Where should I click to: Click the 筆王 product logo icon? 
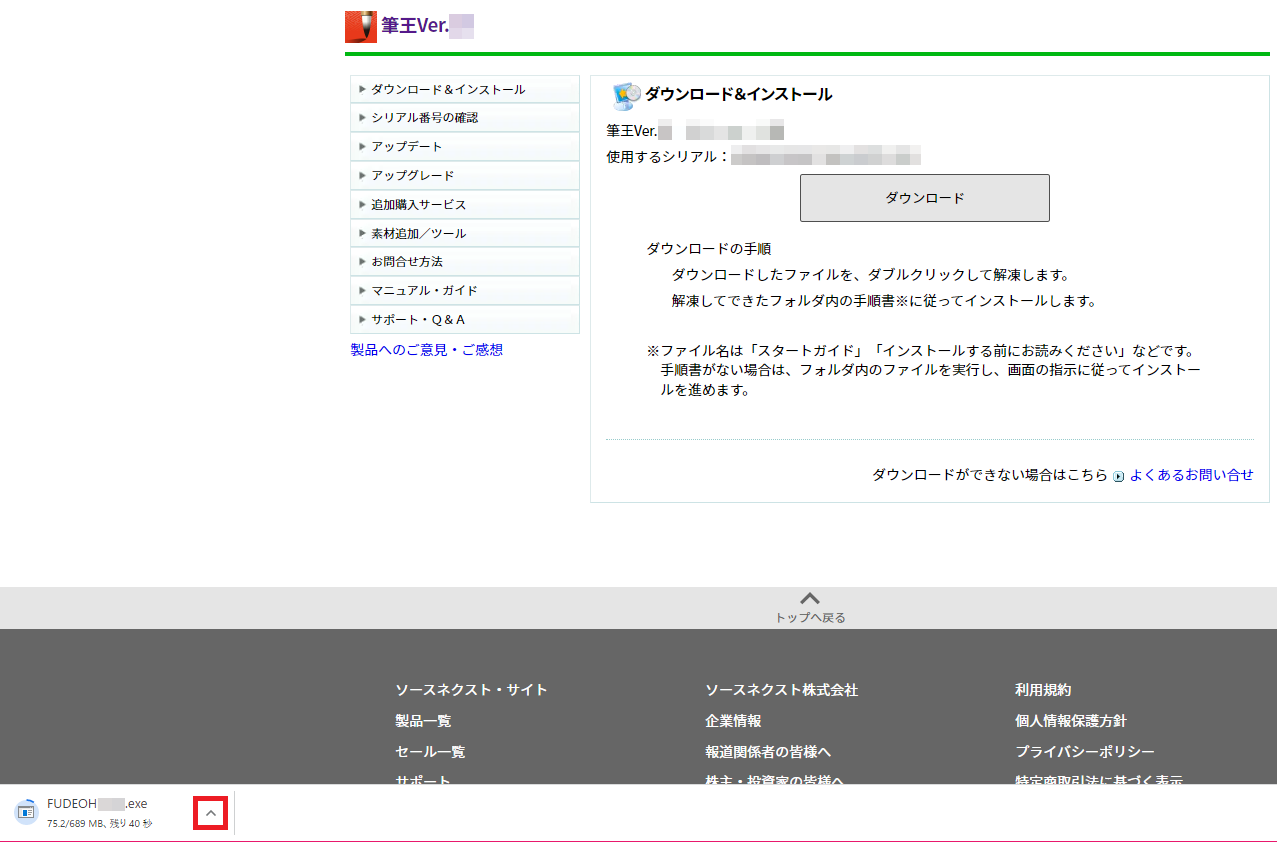[x=361, y=27]
